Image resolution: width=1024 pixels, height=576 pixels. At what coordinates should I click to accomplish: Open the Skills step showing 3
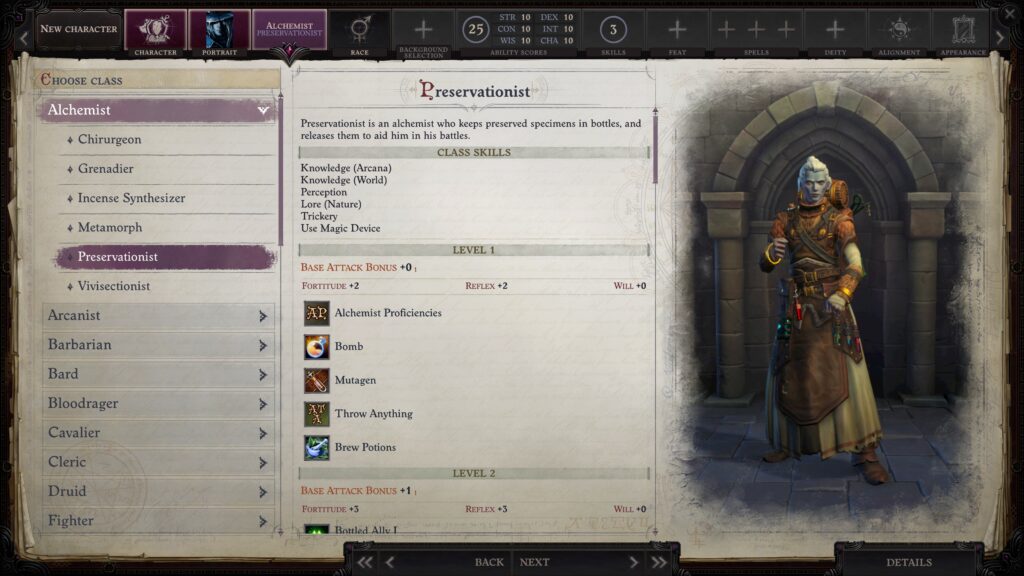613,29
